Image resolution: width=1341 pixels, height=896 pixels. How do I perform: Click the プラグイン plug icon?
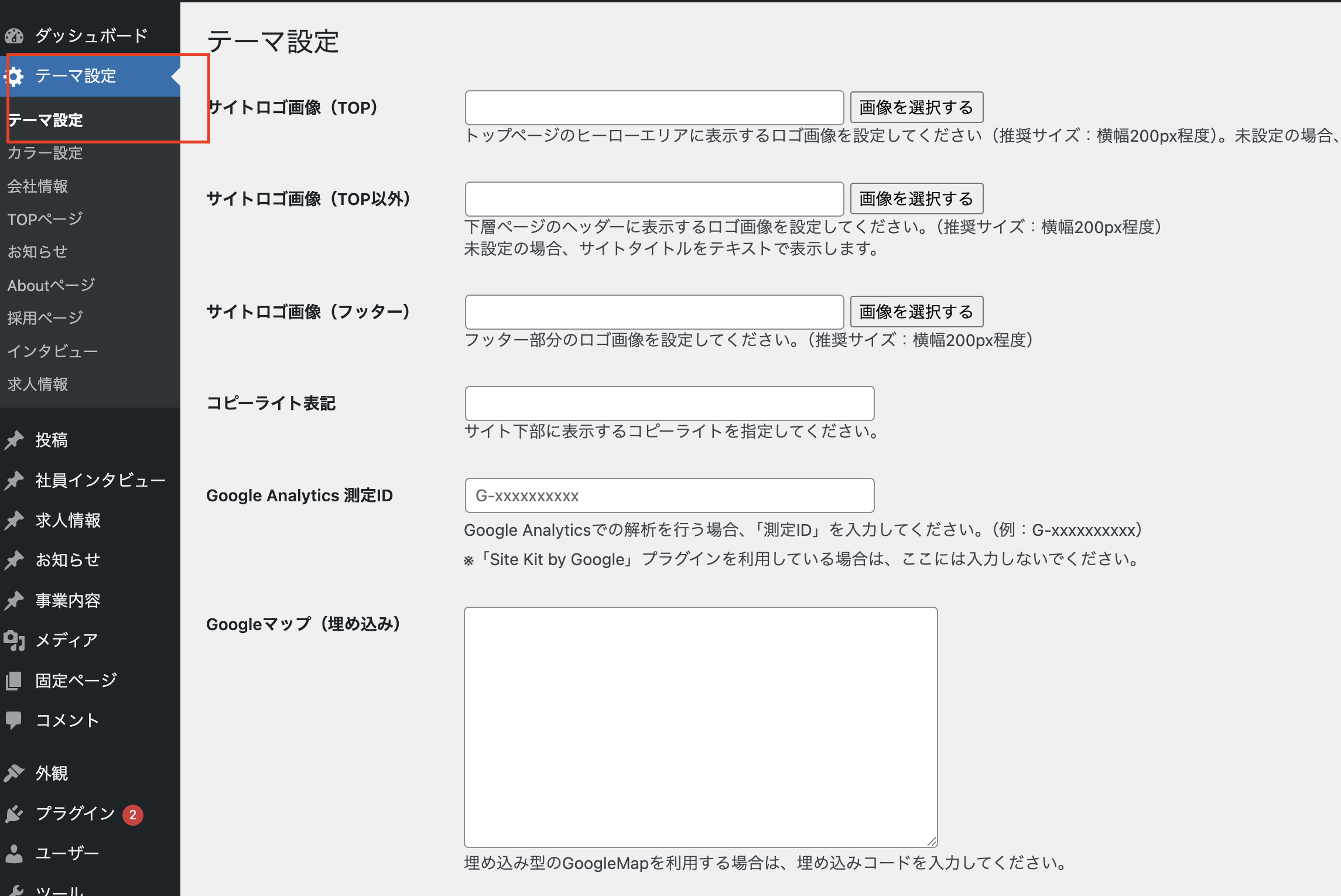(14, 814)
